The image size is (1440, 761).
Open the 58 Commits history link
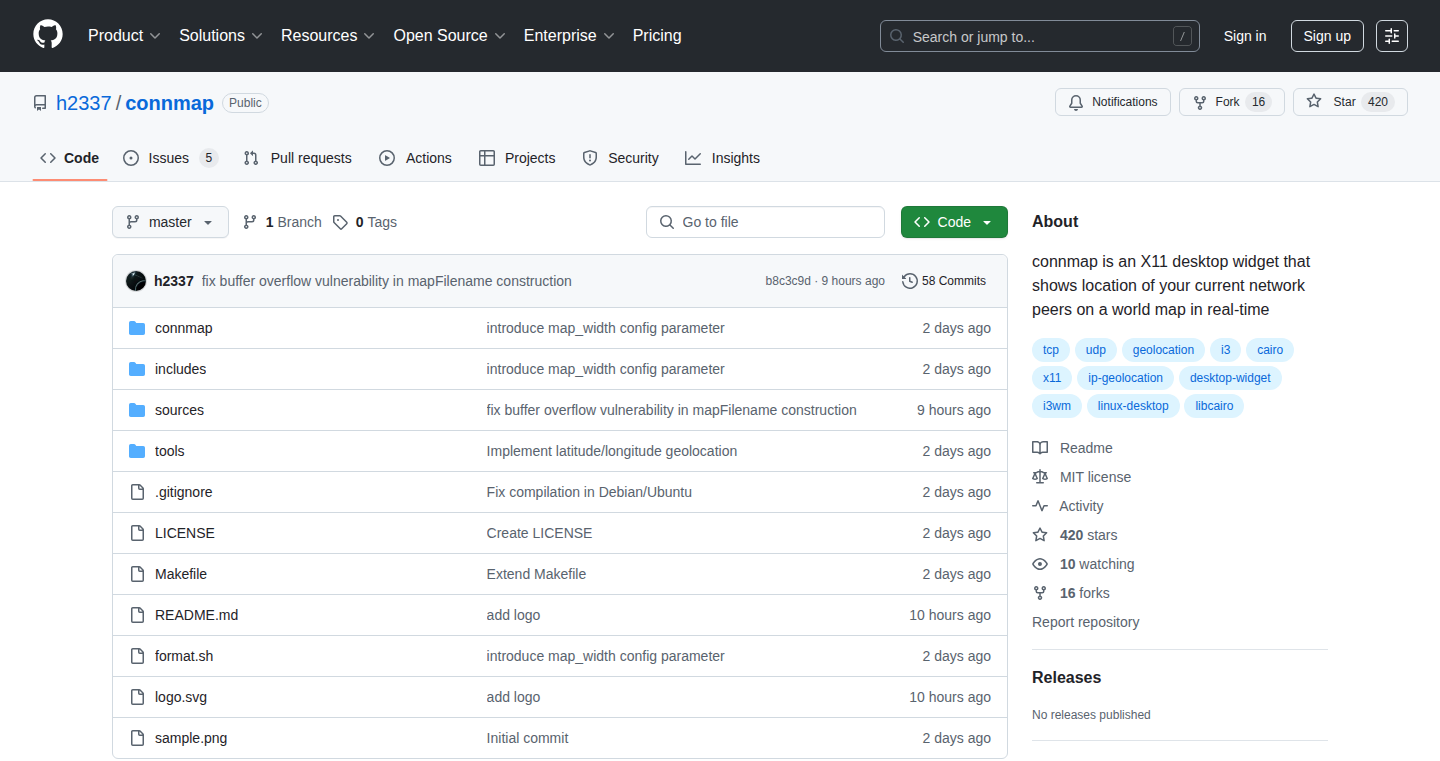pyautogui.click(x=944, y=281)
